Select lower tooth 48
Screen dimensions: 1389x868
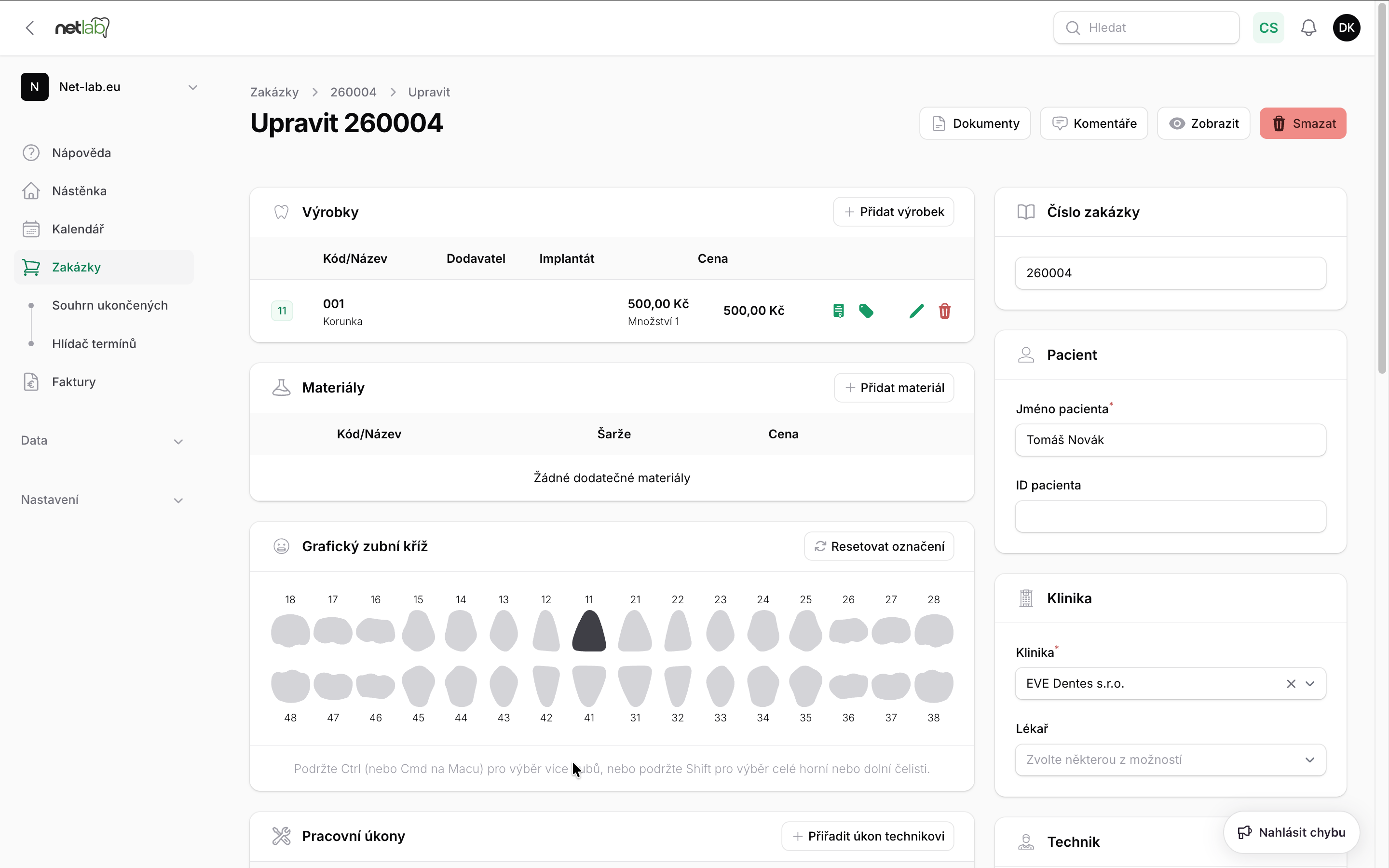[x=290, y=685]
